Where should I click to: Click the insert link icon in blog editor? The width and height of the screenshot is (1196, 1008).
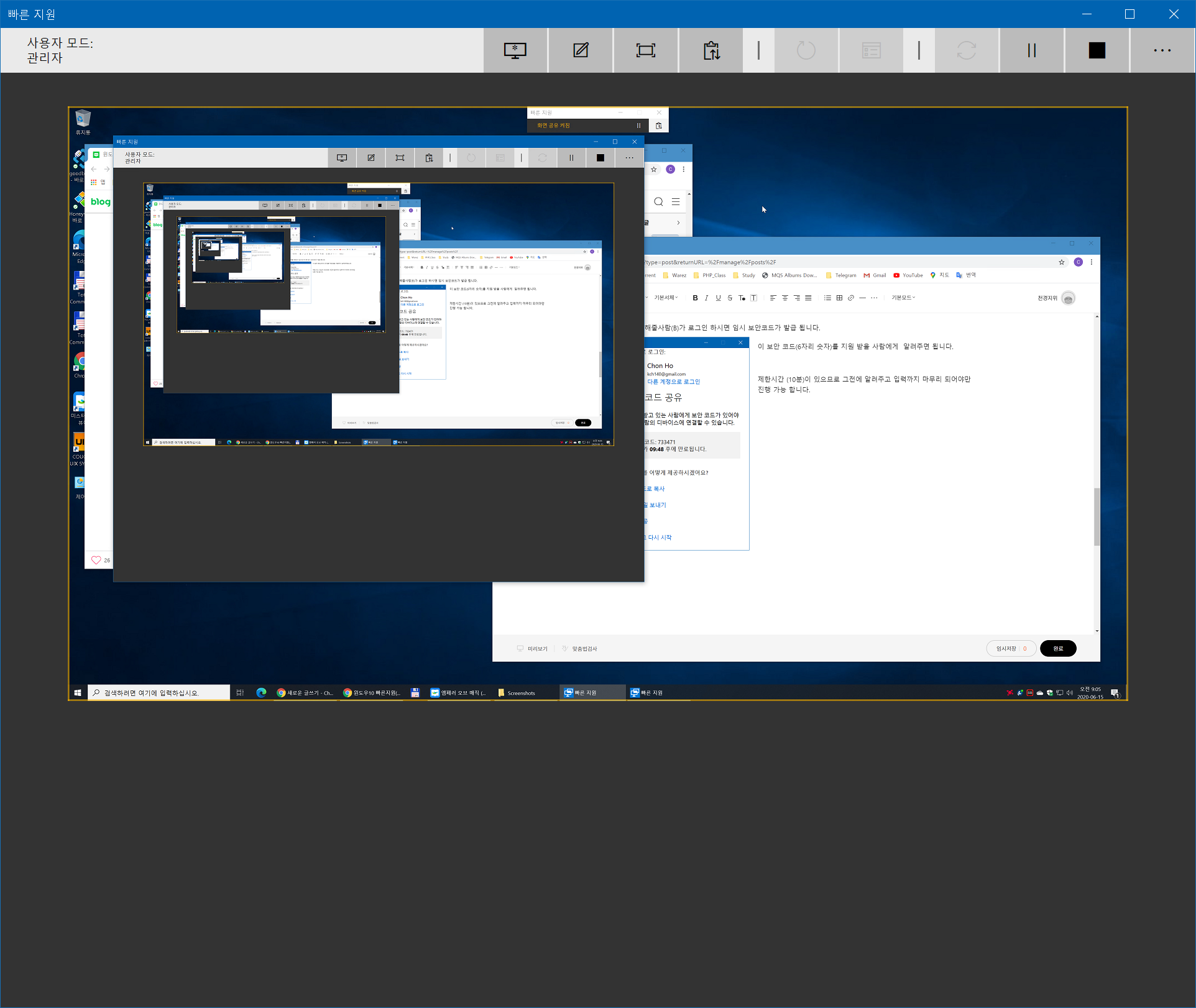(x=850, y=298)
